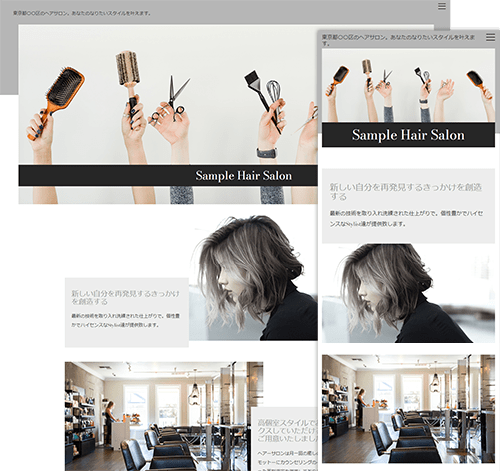Image resolution: width=500 pixels, height=471 pixels.
Task: Select the mobile hero image of hair tools
Action: pos(408,86)
